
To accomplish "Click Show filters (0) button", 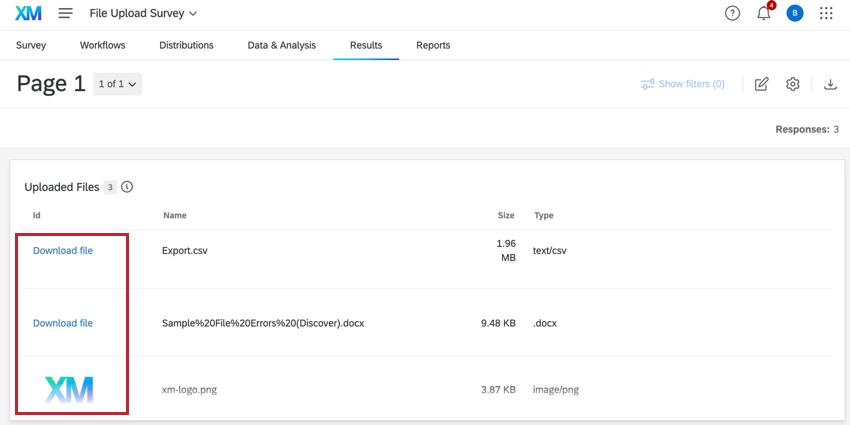I will [x=683, y=84].
